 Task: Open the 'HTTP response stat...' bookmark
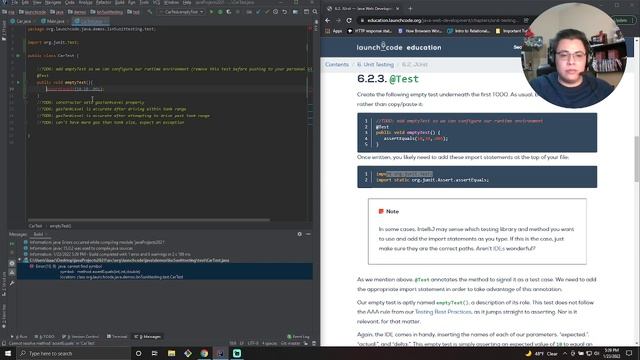point(370,31)
